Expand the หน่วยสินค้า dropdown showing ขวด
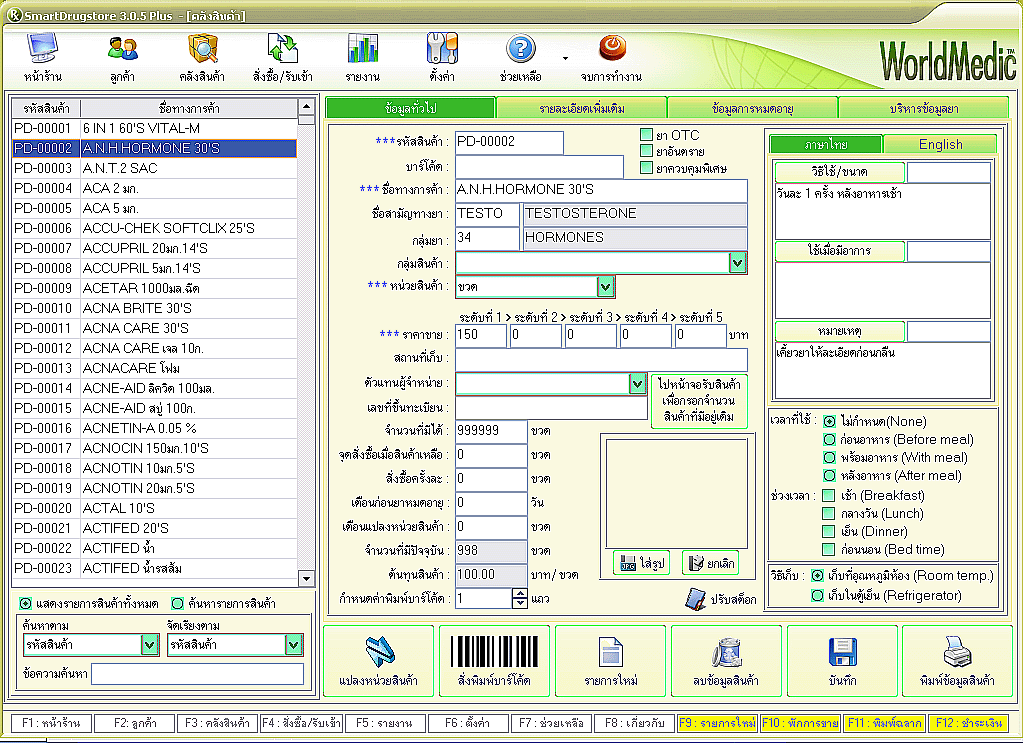 605,286
